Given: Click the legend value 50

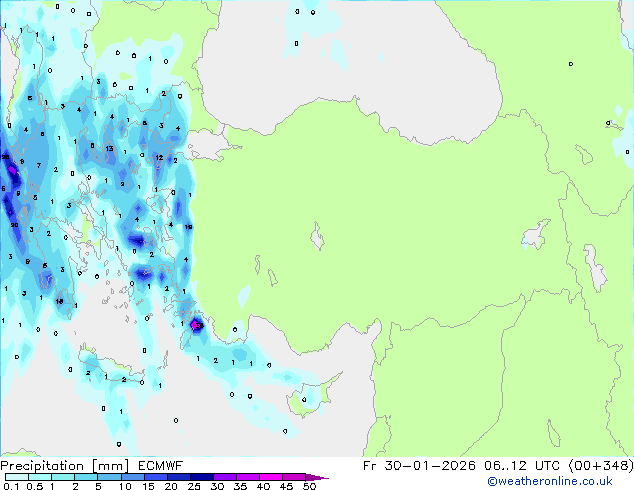Looking at the screenshot, I should pyautogui.click(x=310, y=486).
